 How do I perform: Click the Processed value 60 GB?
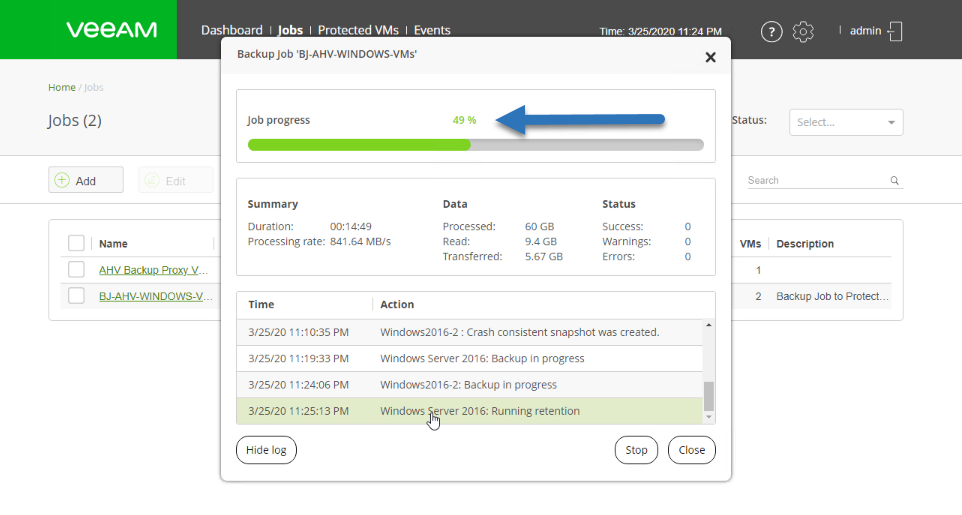point(539,227)
